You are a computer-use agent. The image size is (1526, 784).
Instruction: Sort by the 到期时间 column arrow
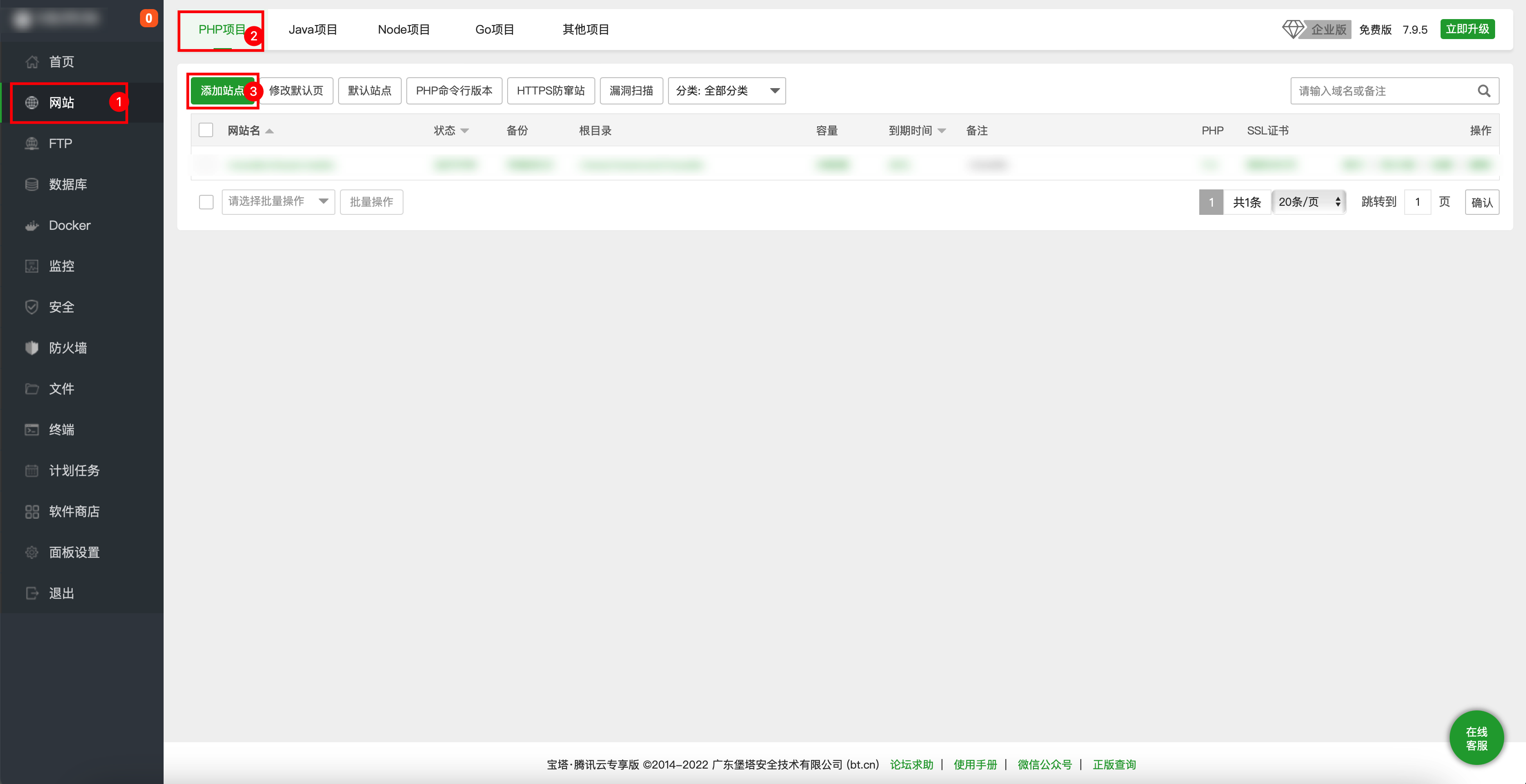pyautogui.click(x=942, y=131)
